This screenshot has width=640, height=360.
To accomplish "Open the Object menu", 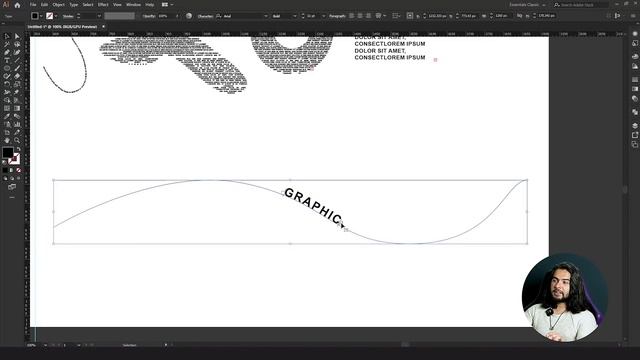I will (x=58, y=4).
